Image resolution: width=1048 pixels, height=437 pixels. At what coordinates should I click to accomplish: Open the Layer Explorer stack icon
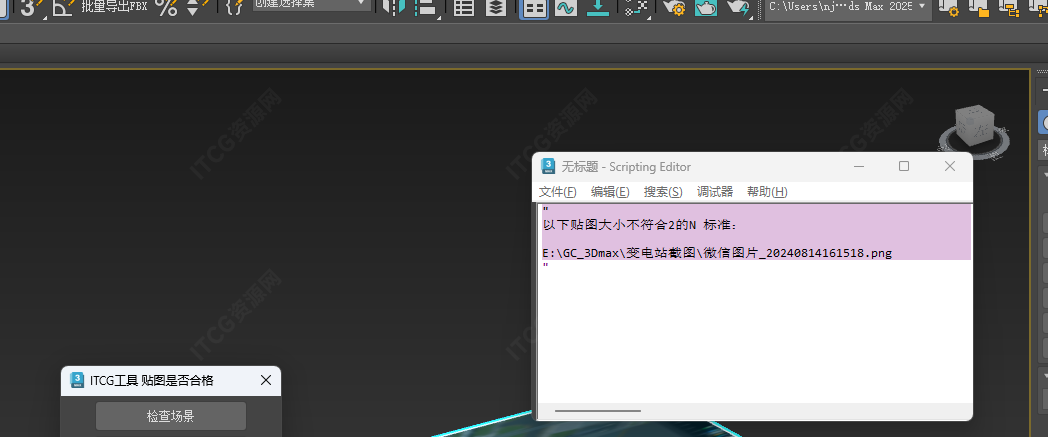(495, 8)
